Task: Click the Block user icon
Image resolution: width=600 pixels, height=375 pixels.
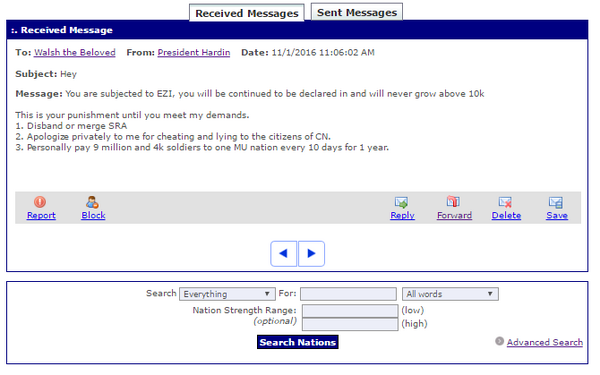Action: coord(92,202)
